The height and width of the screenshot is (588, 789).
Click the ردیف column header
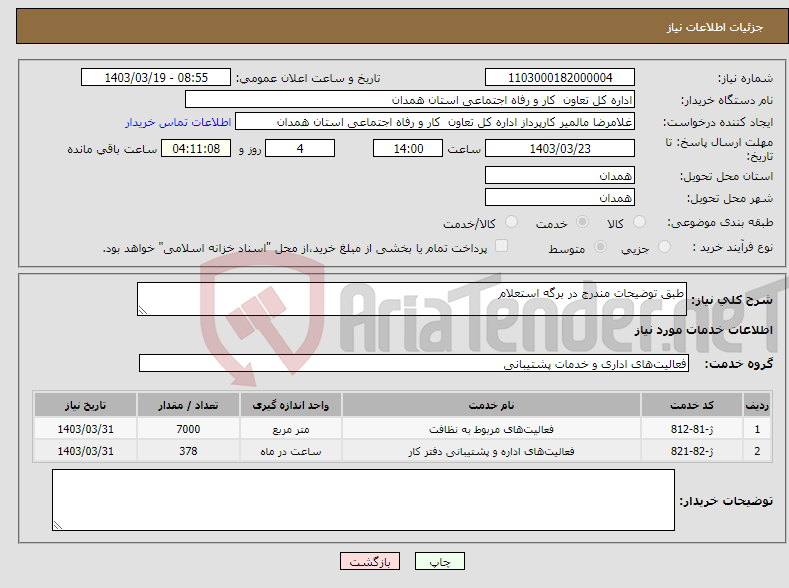point(757,405)
